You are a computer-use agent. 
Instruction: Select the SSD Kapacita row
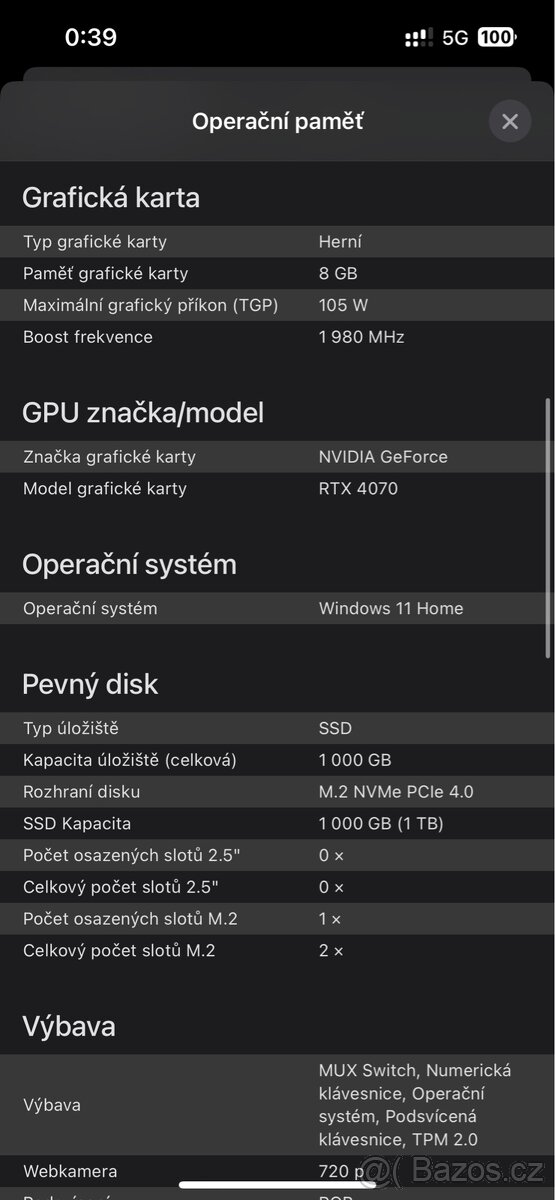(277, 824)
